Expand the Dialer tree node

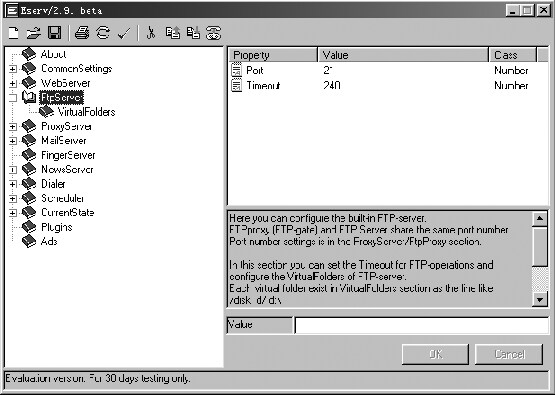[13, 184]
